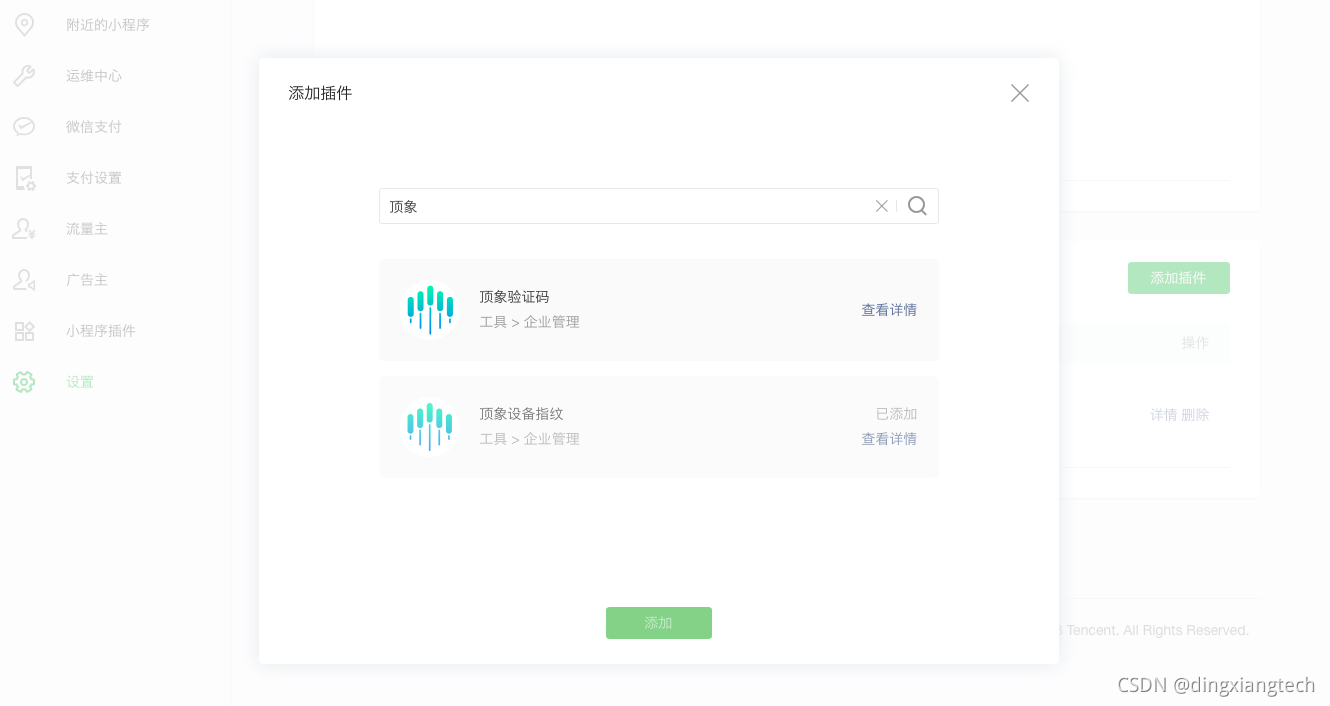Screen dimensions: 1330x706
Task: Open 支付设置 menu item
Action: point(94,178)
